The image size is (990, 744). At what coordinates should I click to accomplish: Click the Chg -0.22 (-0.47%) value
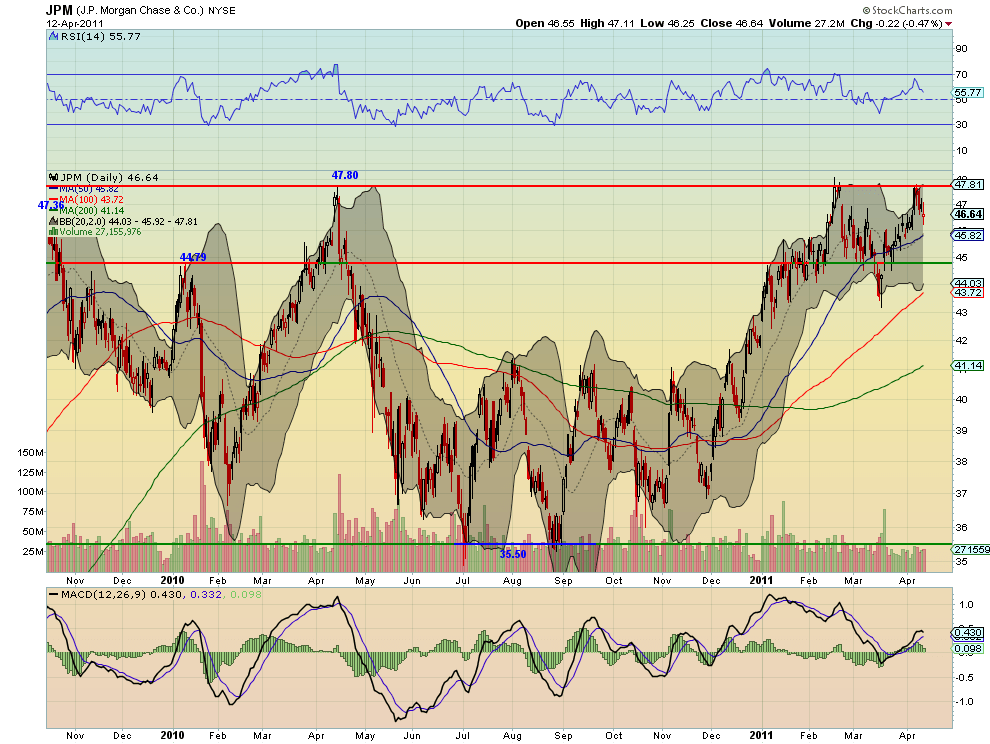click(x=897, y=23)
